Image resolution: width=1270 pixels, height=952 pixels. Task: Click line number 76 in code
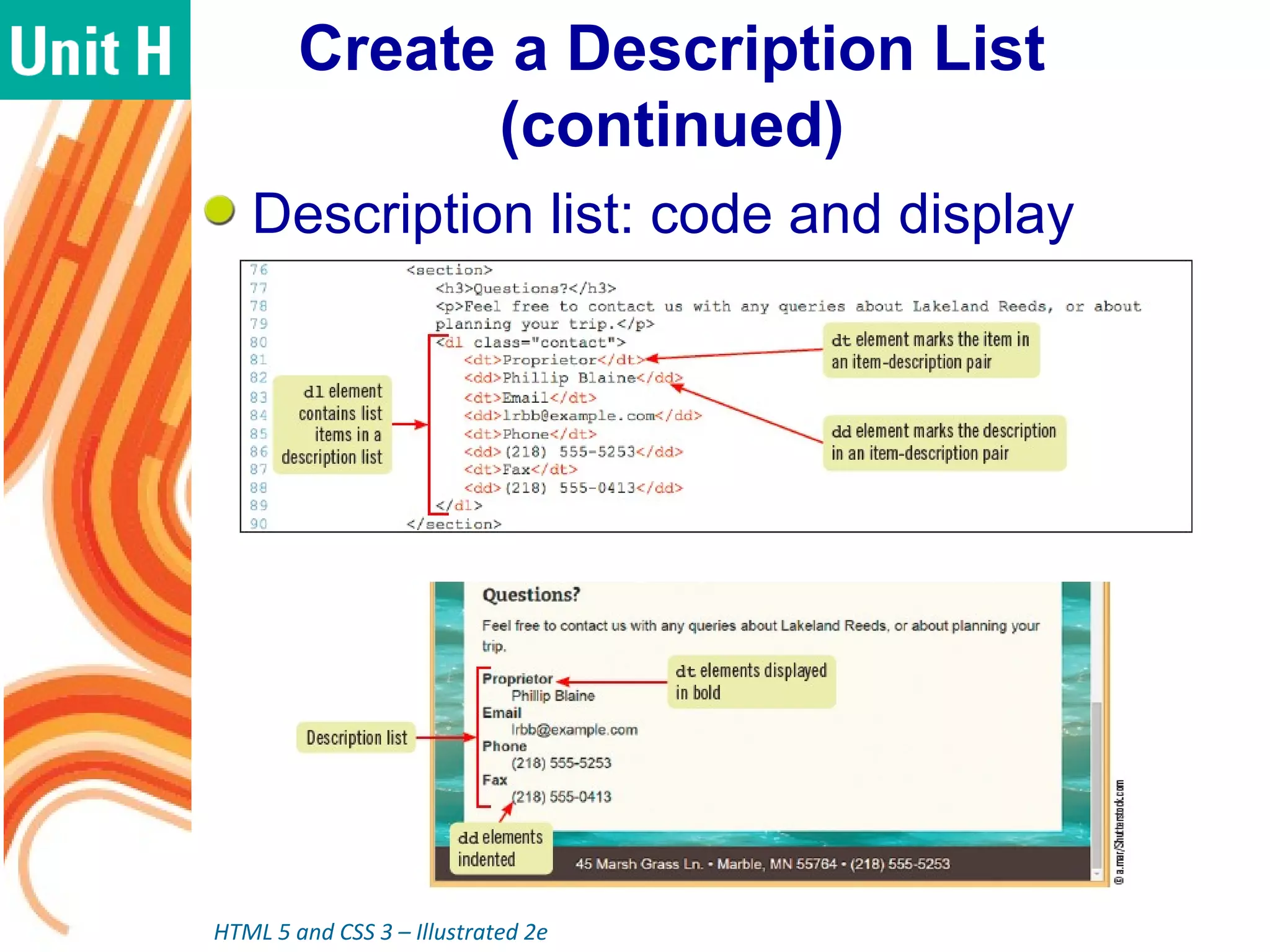tap(258, 270)
